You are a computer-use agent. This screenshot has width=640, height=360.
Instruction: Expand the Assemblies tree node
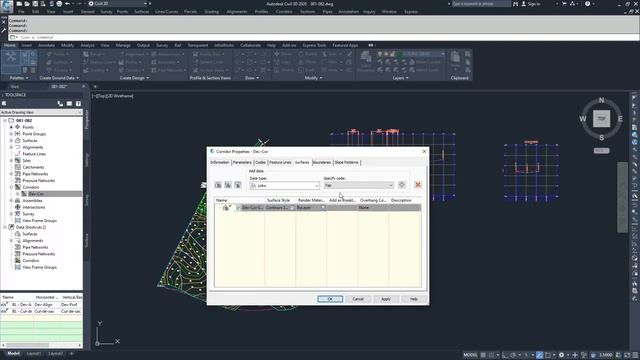(x=11, y=201)
